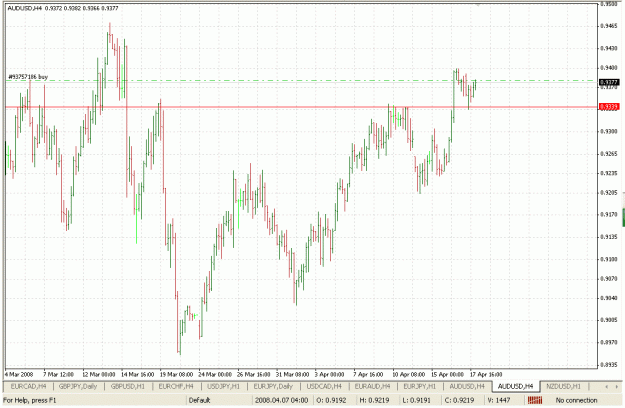Switch to the USDCAD,H4 tab
Screen dimensions: 625x408
click(324, 386)
